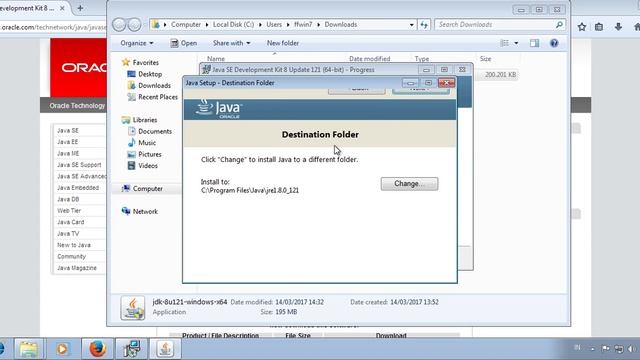Open Documents library in navigation pane
This screenshot has height=360, width=640.
[x=155, y=131]
